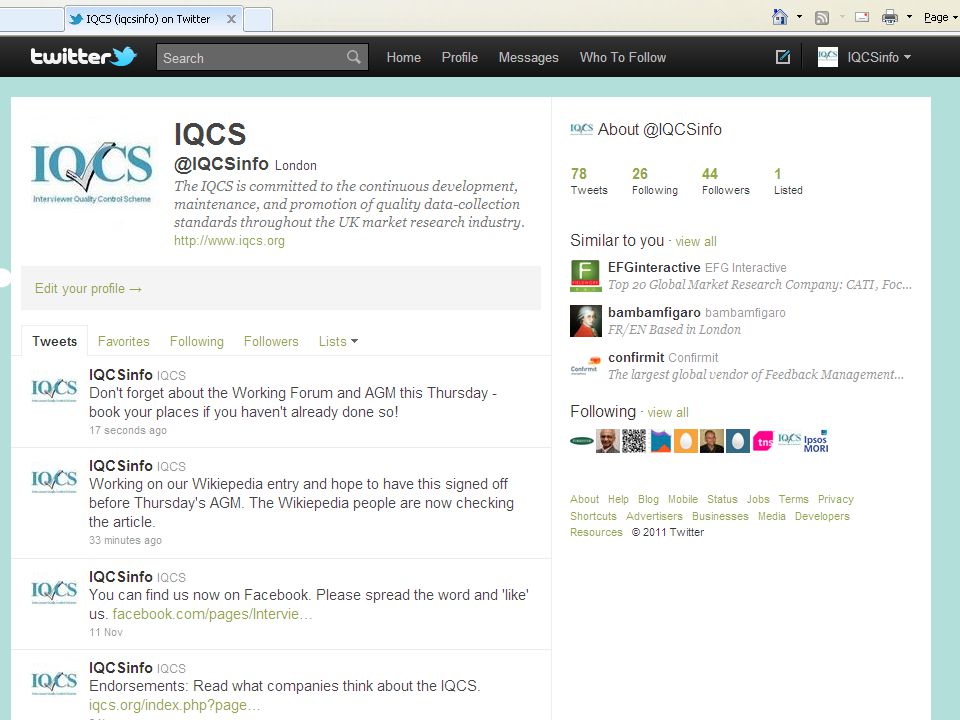Click the 17 seconds ago timestamp
The image size is (960, 720).
127,430
